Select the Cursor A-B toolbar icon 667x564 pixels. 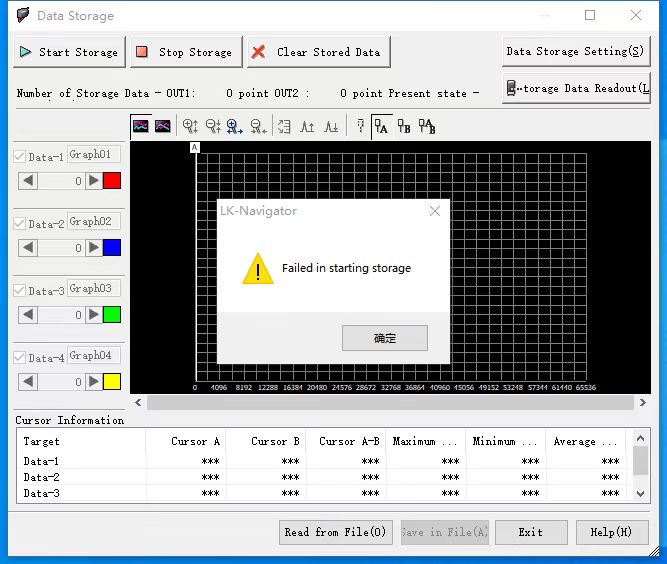[x=427, y=126]
